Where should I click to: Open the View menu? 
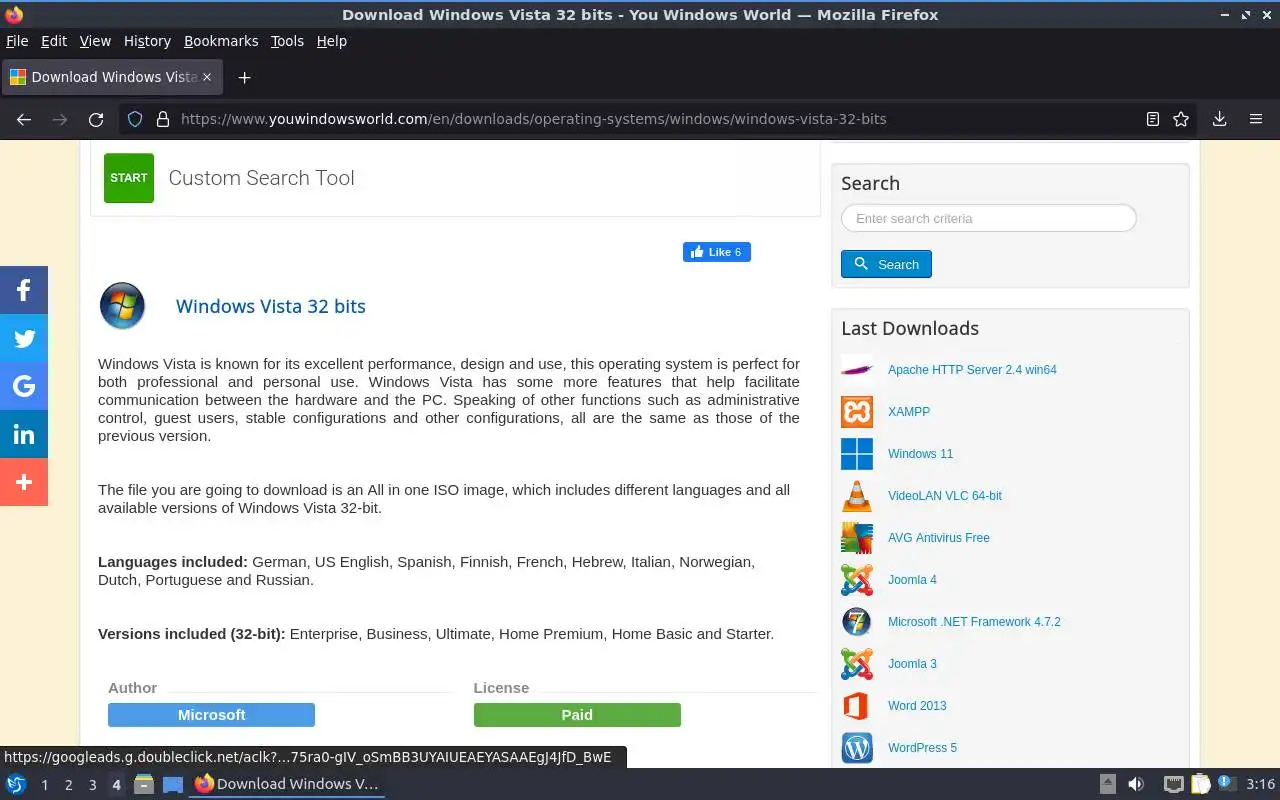[x=95, y=41]
